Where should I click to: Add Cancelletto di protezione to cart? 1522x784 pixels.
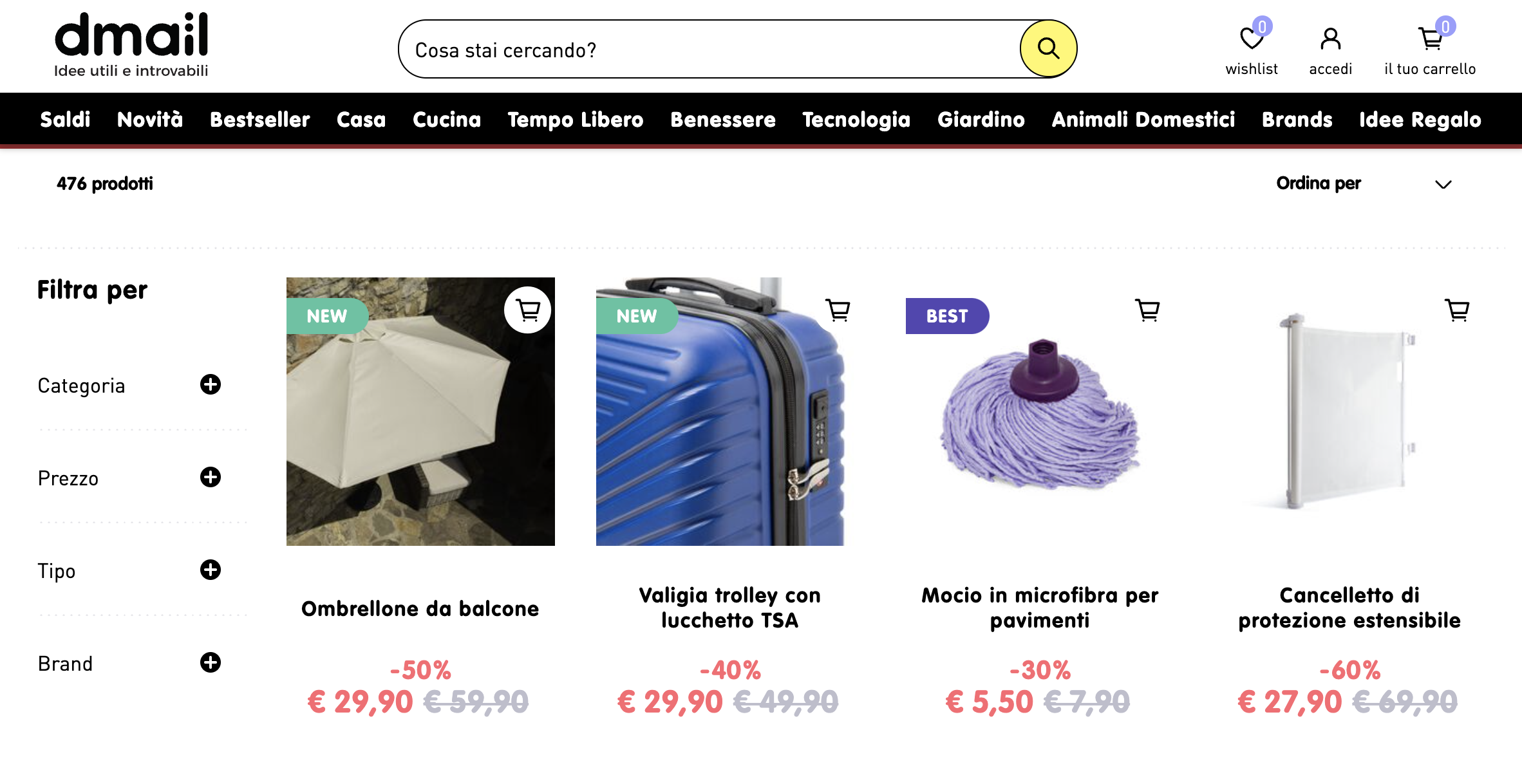1457,310
